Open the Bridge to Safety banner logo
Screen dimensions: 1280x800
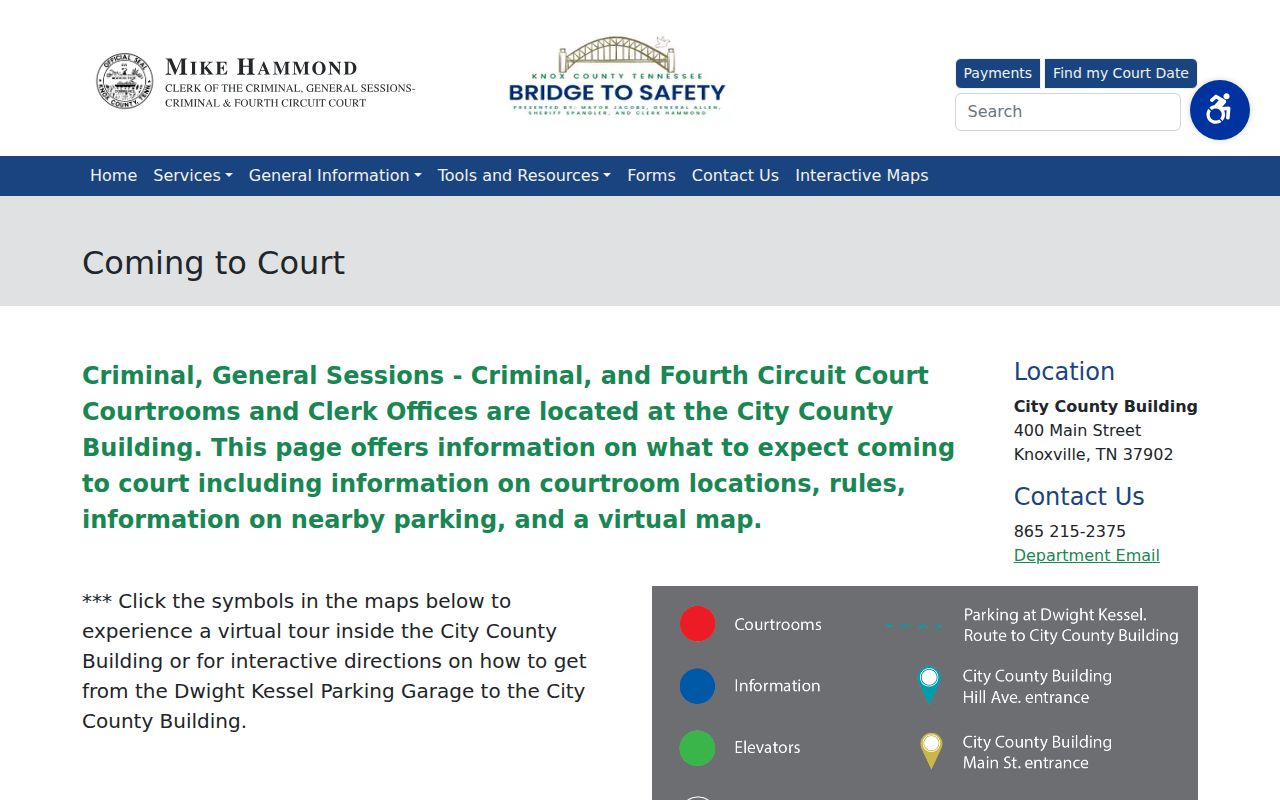tap(616, 77)
